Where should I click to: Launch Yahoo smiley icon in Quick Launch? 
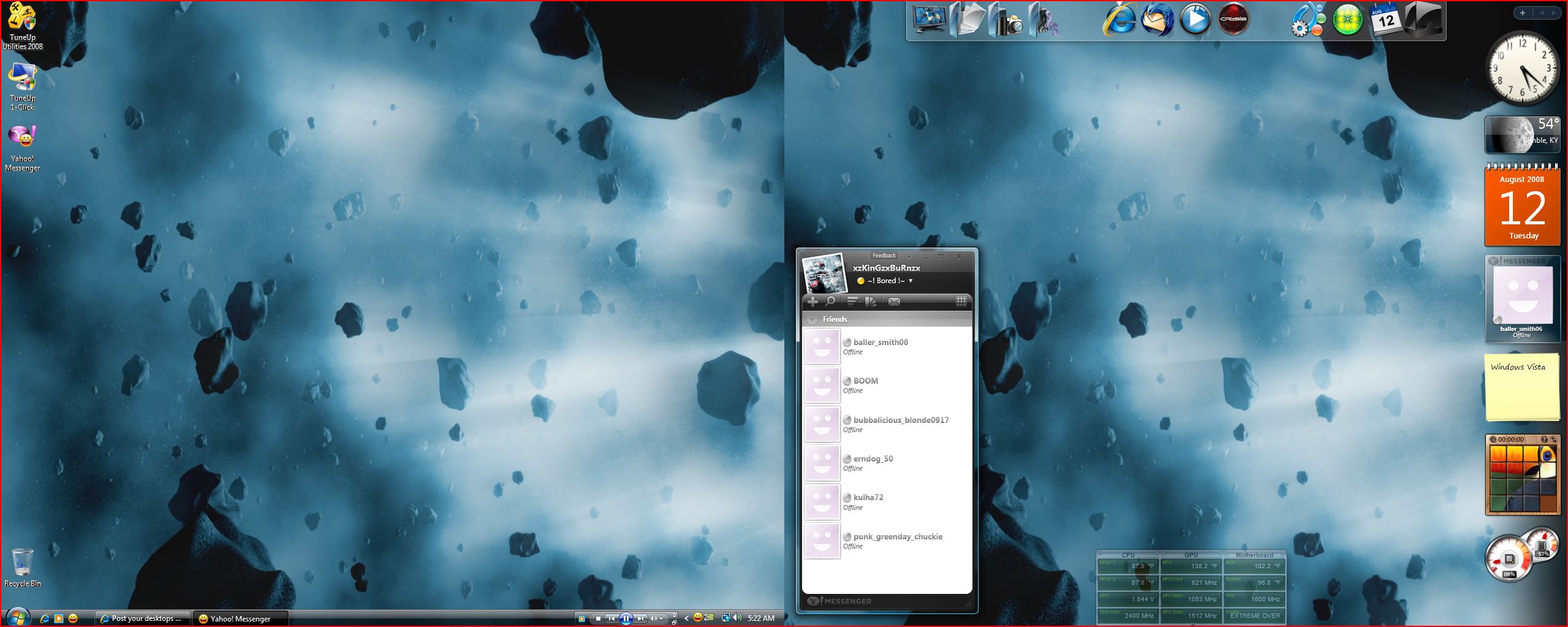point(73,618)
